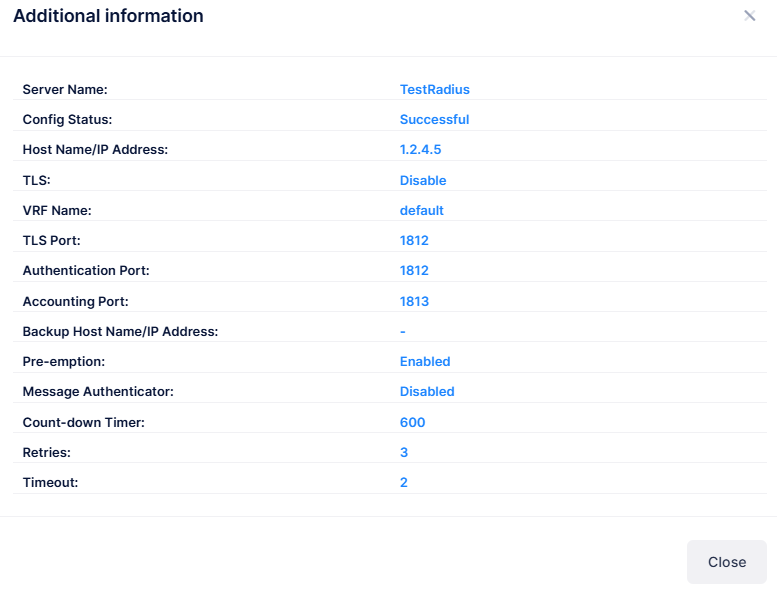The image size is (777, 593).
Task: Select the Message Authenticator Disabled value
Action: pyautogui.click(x=427, y=392)
